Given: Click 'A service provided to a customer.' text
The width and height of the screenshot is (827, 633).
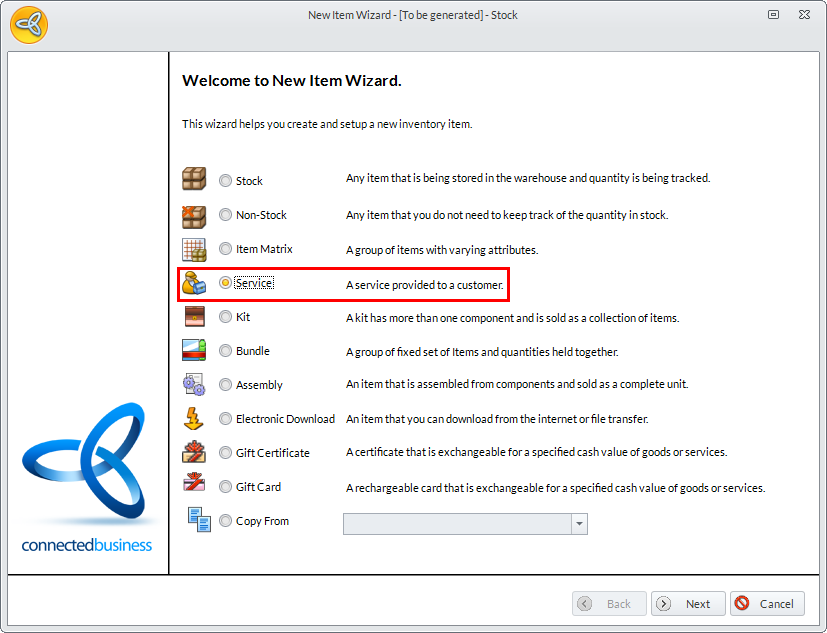Looking at the screenshot, I should pos(425,285).
